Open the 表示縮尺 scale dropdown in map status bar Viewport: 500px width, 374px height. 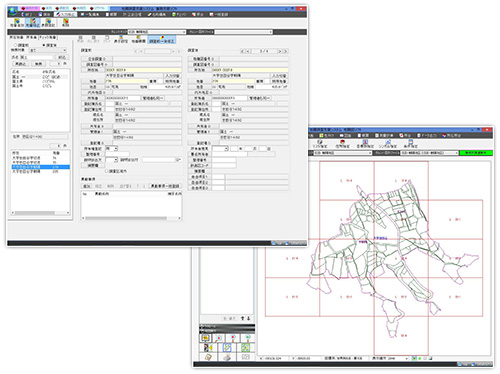pos(398,358)
